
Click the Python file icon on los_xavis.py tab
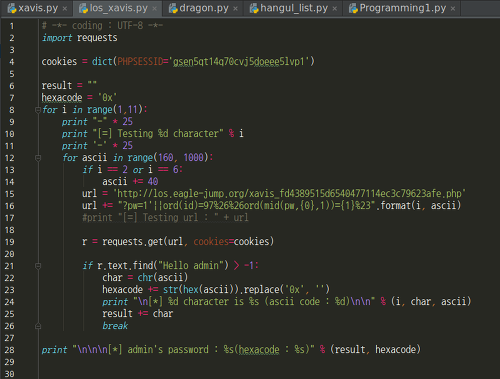[x=83, y=8]
